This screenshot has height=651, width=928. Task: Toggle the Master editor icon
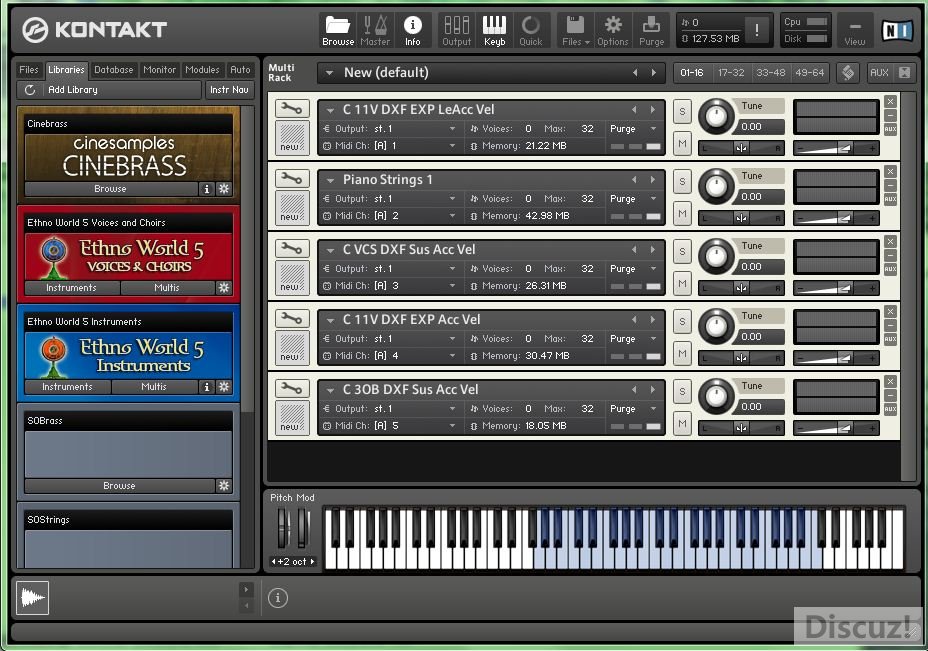click(x=375, y=31)
